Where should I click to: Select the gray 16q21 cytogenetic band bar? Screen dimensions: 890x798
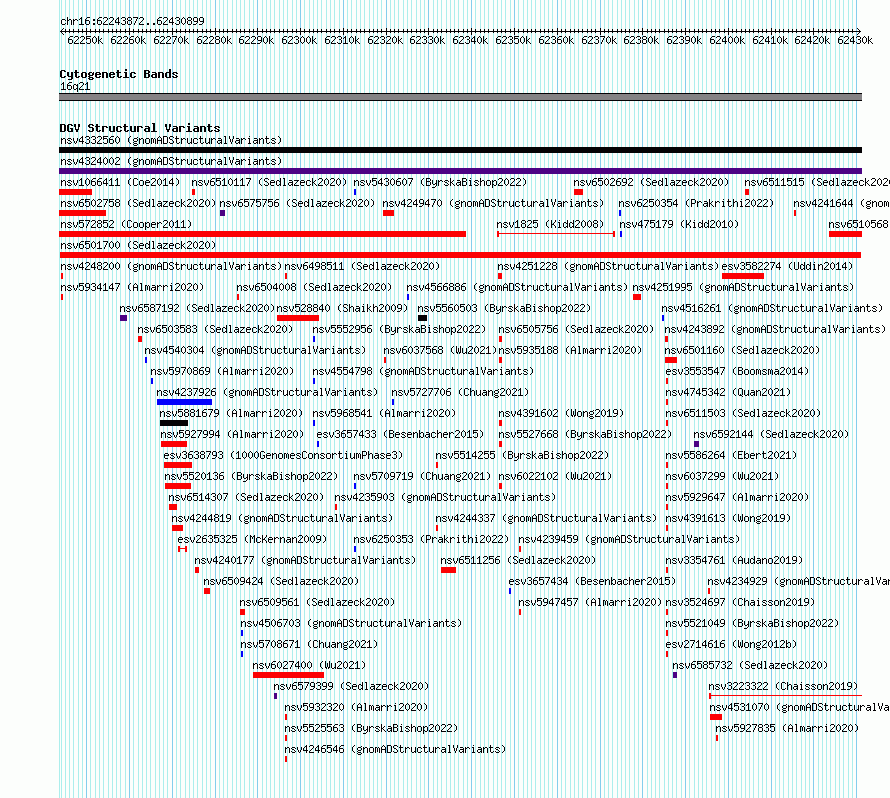pos(460,97)
